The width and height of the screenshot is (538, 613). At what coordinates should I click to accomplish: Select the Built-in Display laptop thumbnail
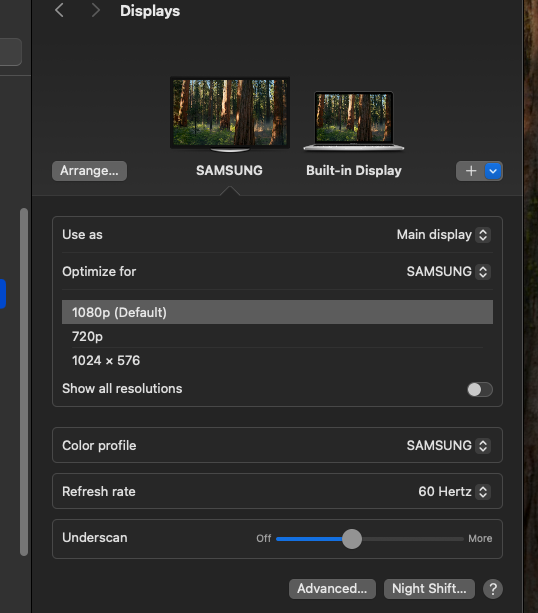click(x=354, y=120)
